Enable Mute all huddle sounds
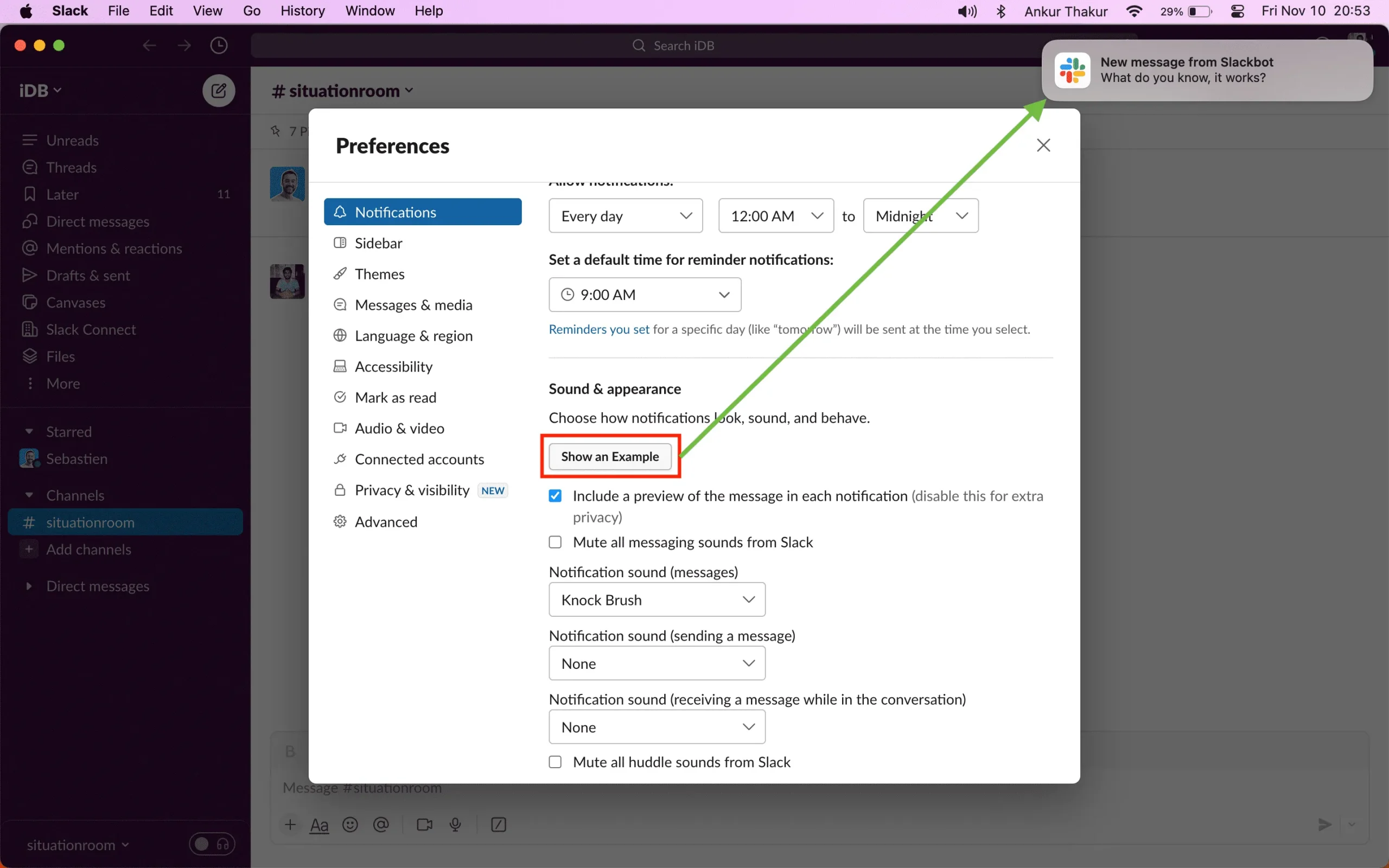 (555, 761)
